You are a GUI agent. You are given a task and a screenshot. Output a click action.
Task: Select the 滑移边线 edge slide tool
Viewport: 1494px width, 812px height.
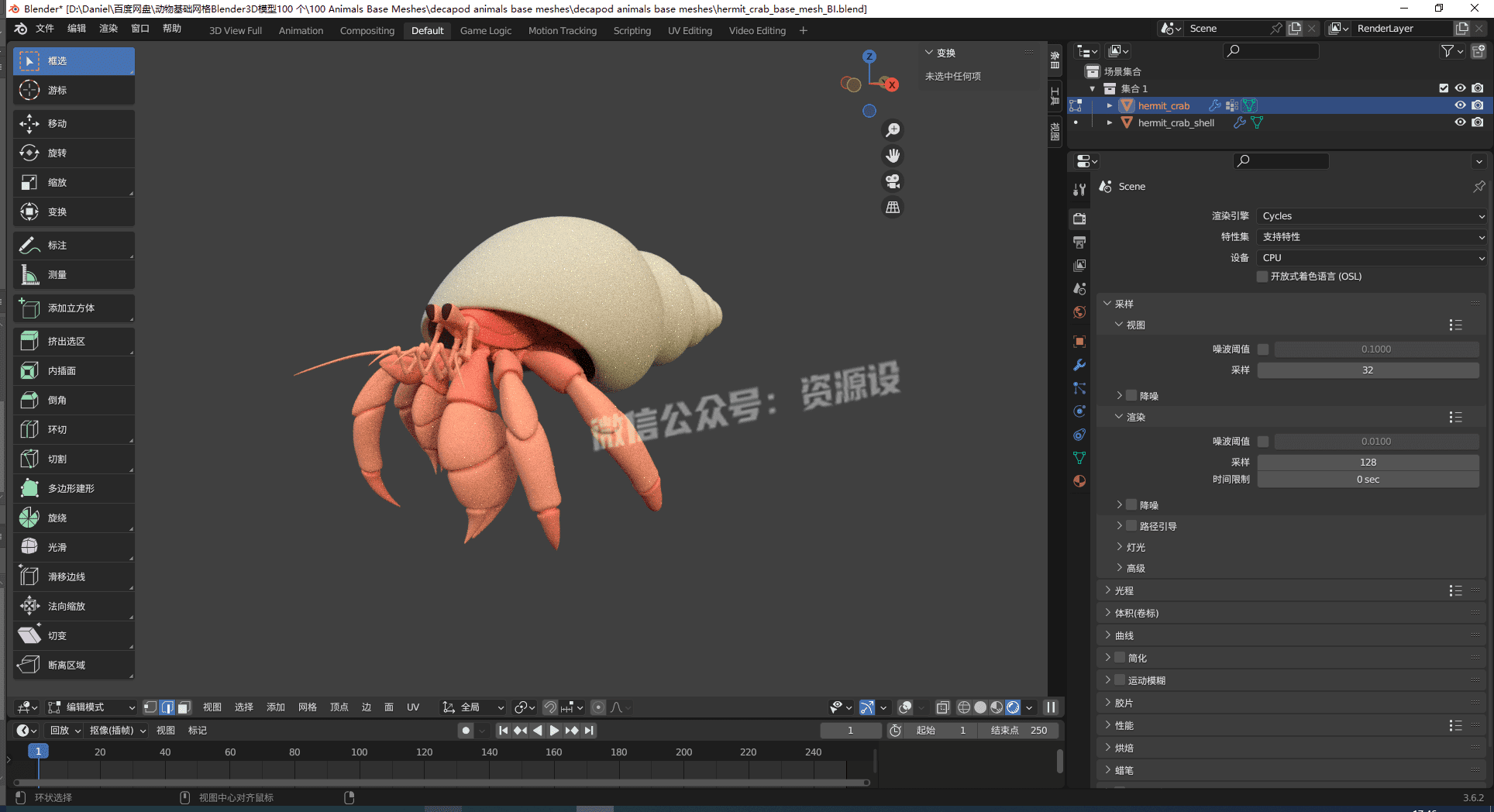click(x=74, y=576)
